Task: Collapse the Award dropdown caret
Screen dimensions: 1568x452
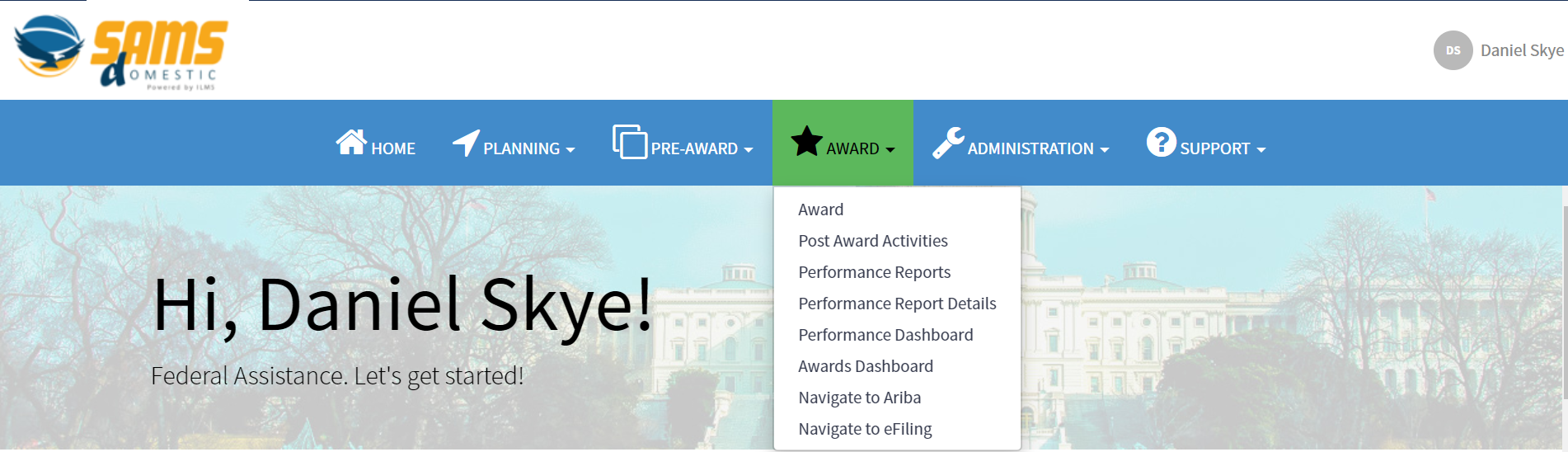Action: [890, 150]
